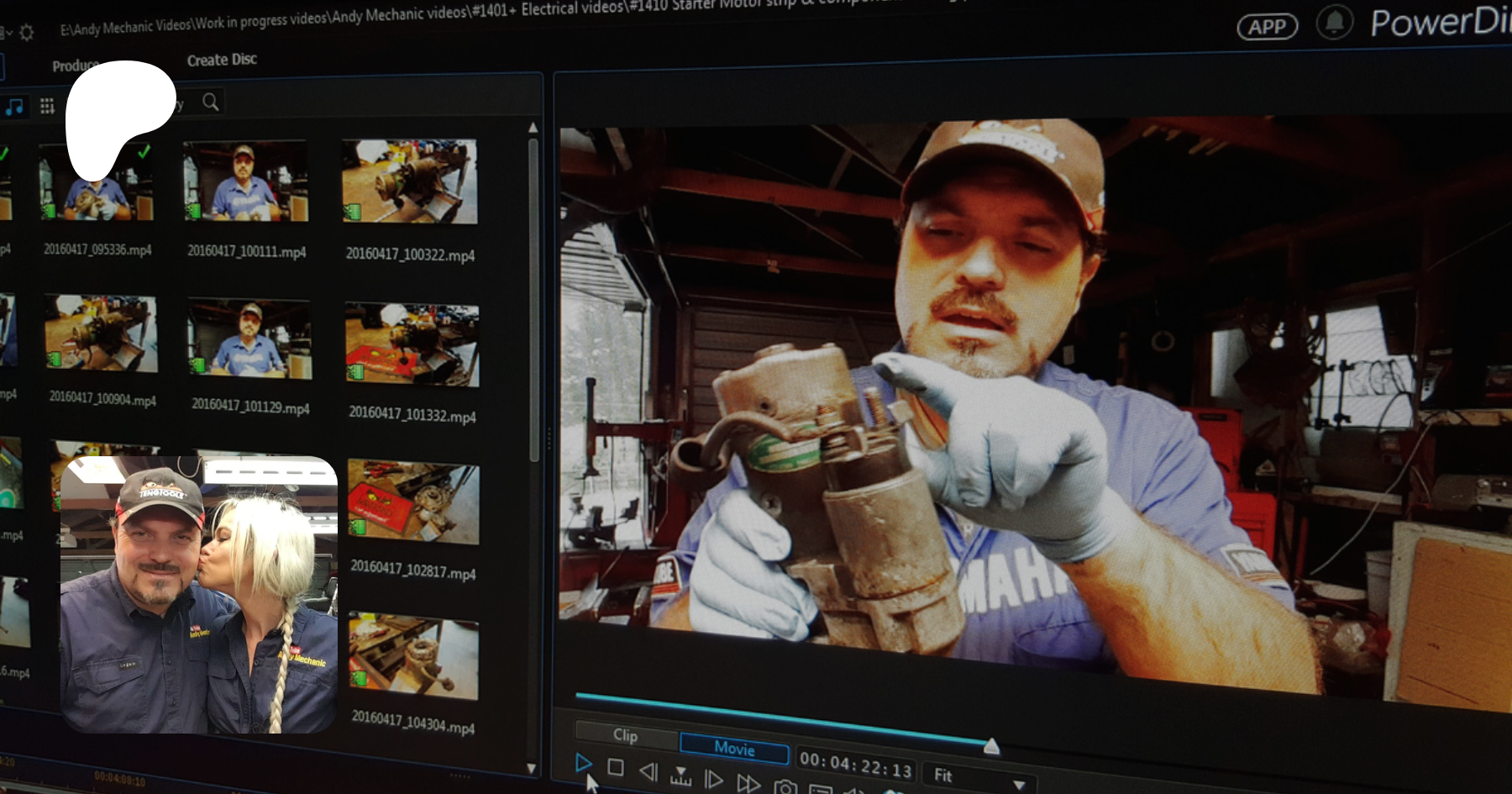Open the Create Disc tab
Image resolution: width=1512 pixels, height=794 pixels.
[222, 60]
